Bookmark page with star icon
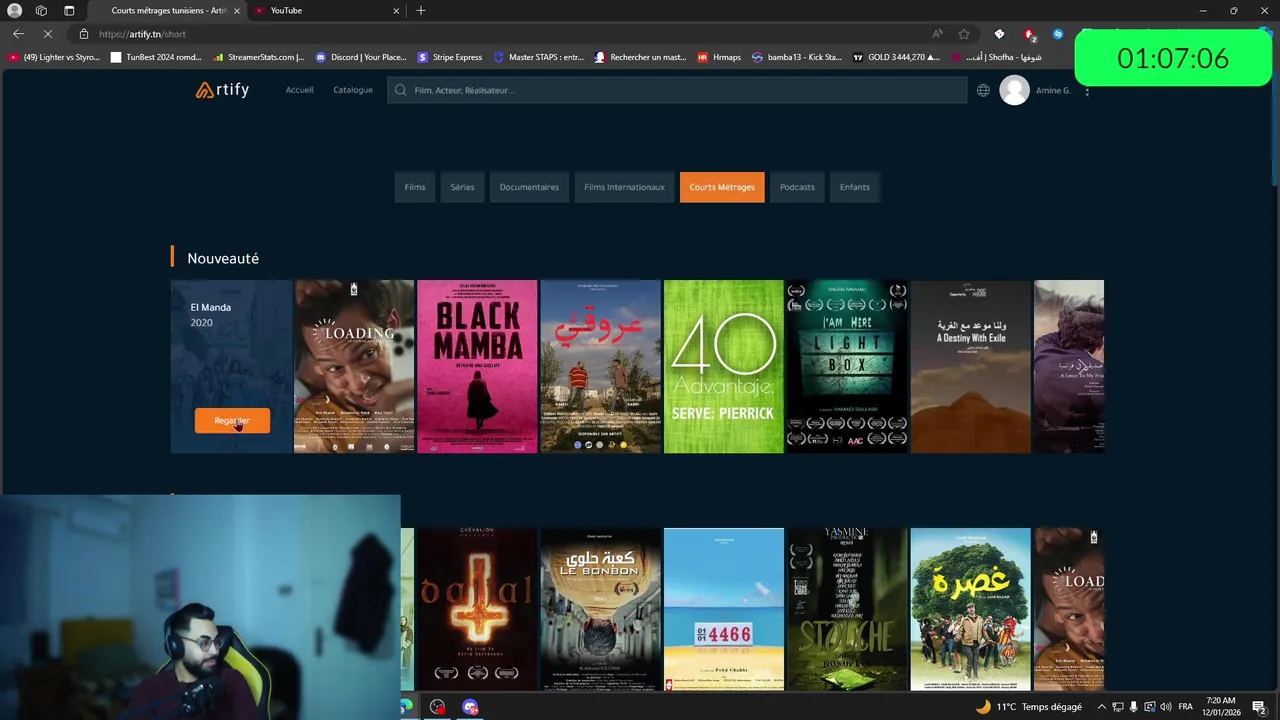This screenshot has height=720, width=1280. [964, 34]
